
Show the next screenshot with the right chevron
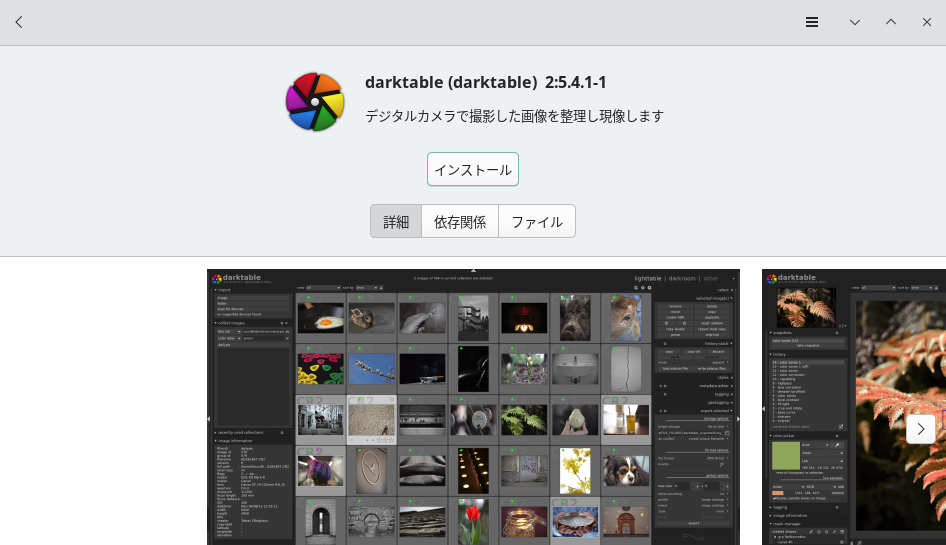pyautogui.click(x=920, y=429)
